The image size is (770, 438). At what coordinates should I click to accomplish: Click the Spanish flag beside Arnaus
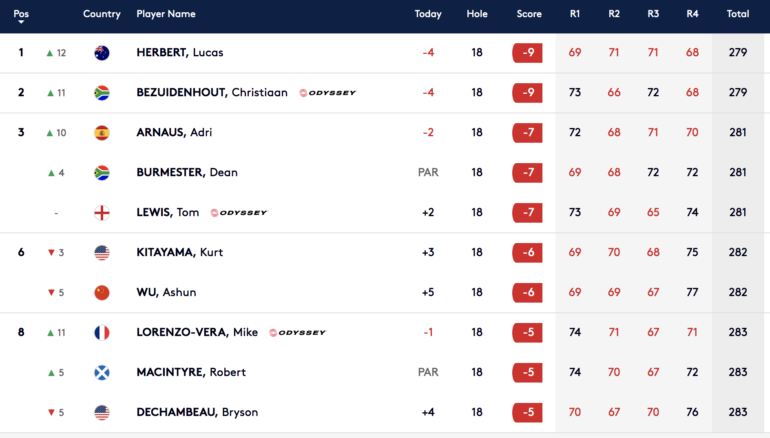pyautogui.click(x=102, y=133)
